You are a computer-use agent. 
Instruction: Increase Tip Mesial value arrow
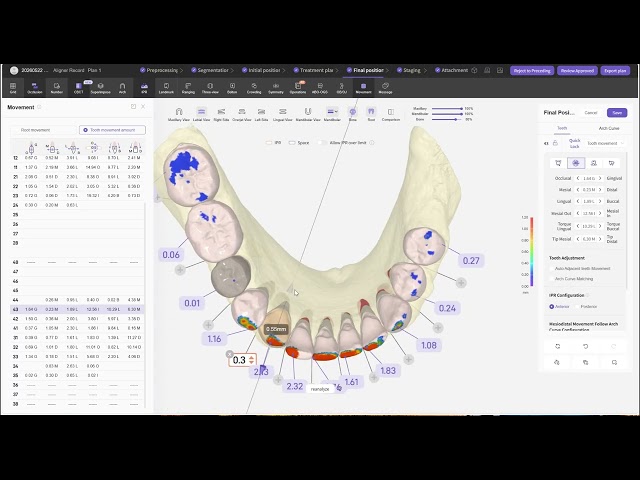(600, 239)
